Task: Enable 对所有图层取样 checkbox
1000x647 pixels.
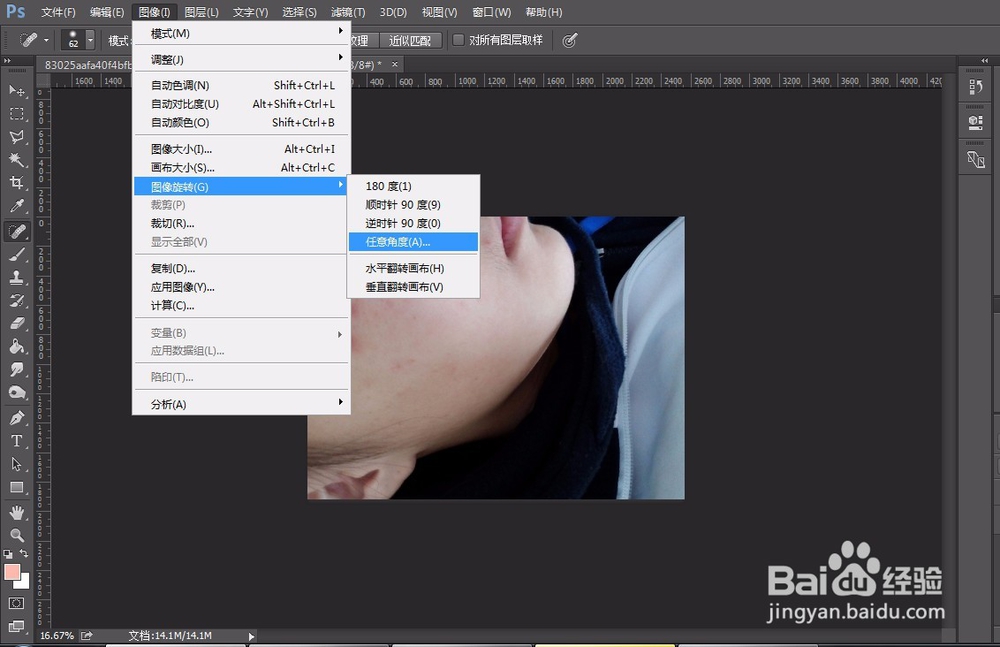Action: point(458,40)
